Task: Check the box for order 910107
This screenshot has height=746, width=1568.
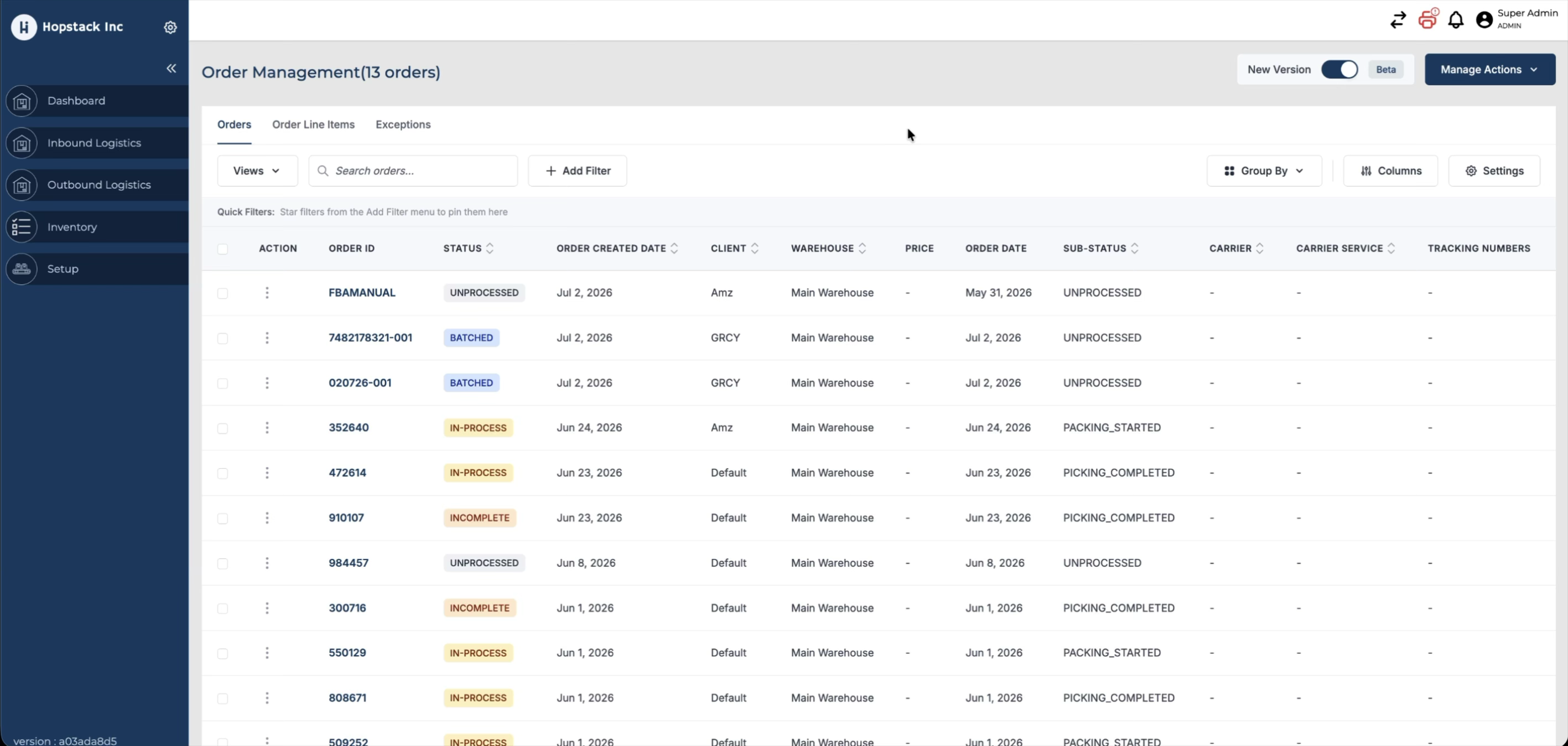Action: pos(223,519)
